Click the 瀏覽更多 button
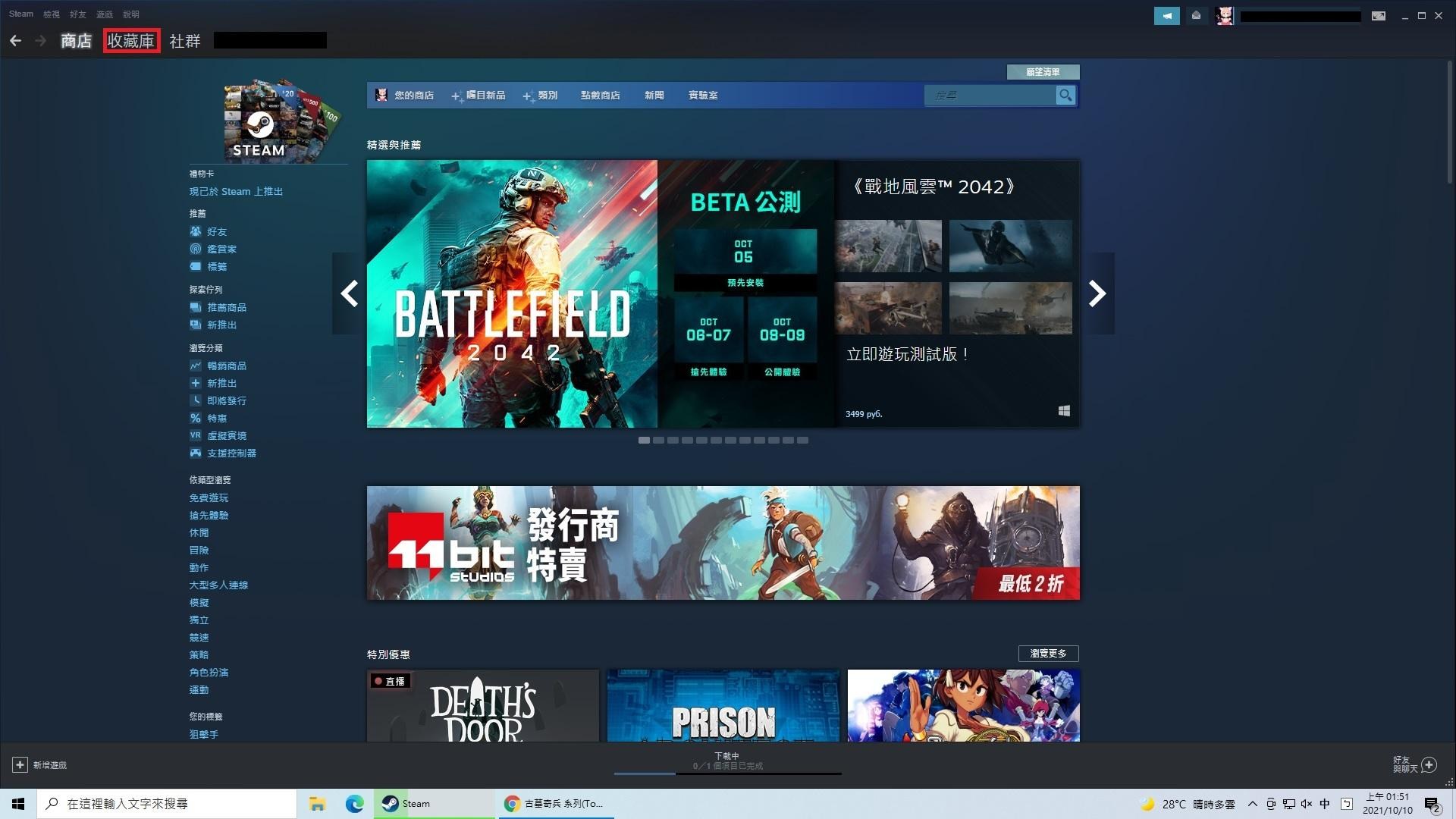 coord(1048,654)
